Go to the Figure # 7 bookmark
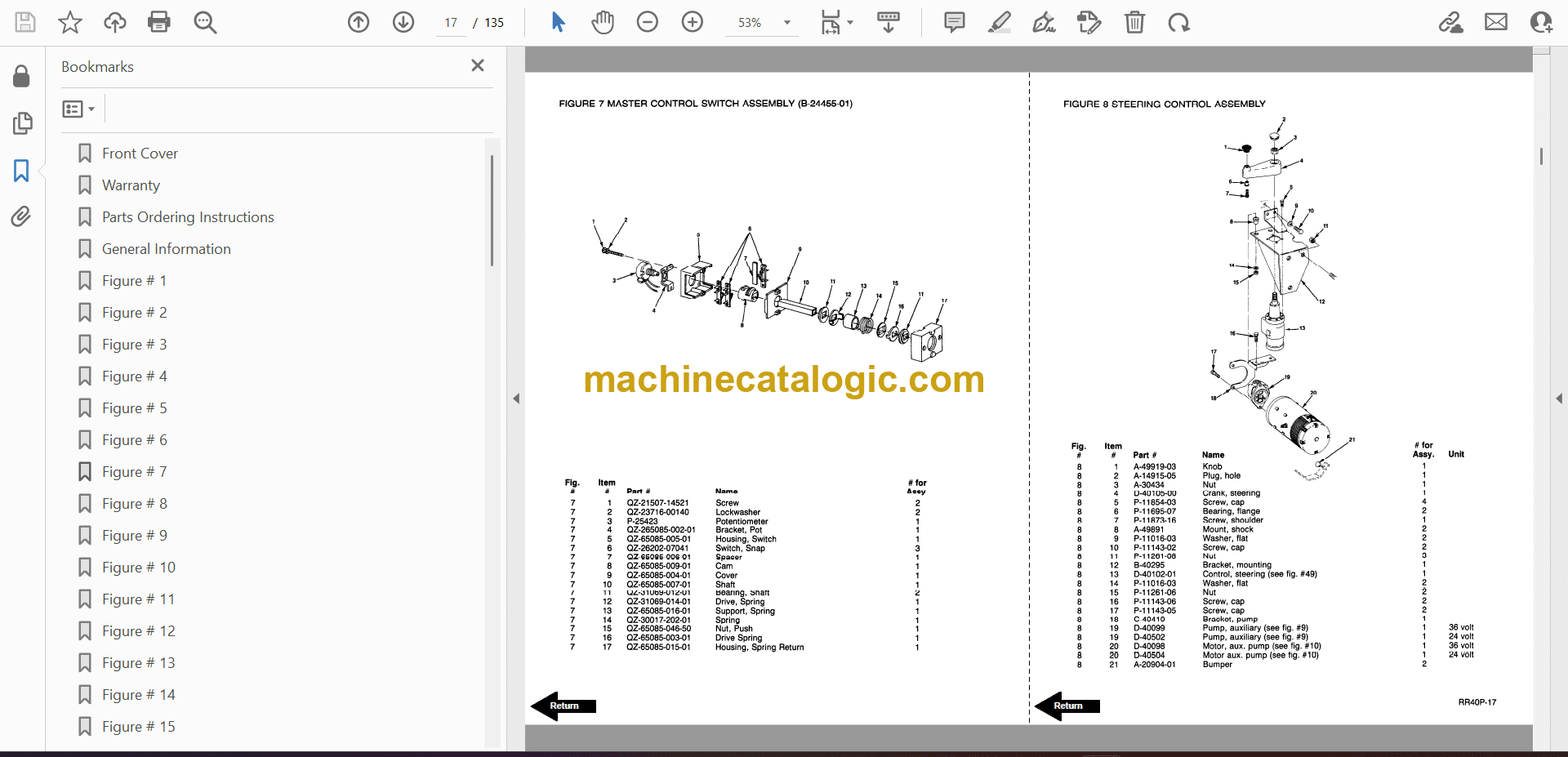Image resolution: width=1568 pixels, height=757 pixels. [x=134, y=472]
